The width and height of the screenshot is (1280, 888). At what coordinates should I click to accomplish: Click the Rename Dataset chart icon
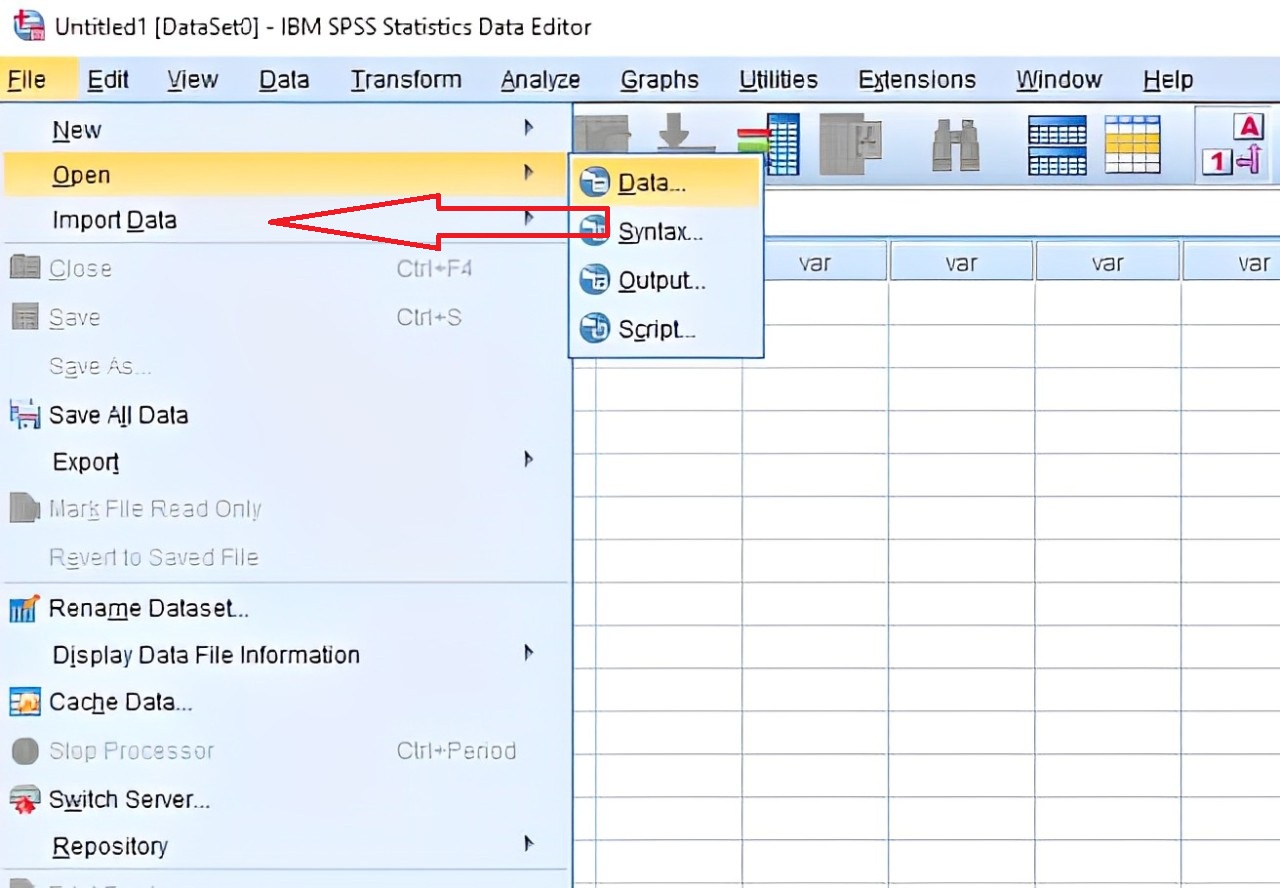23,608
